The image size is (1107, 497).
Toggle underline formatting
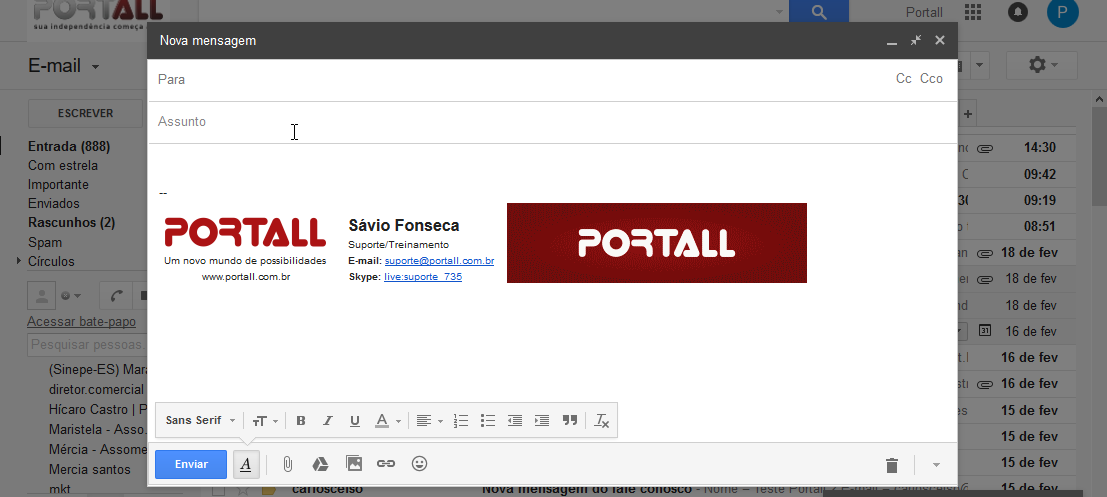[354, 421]
